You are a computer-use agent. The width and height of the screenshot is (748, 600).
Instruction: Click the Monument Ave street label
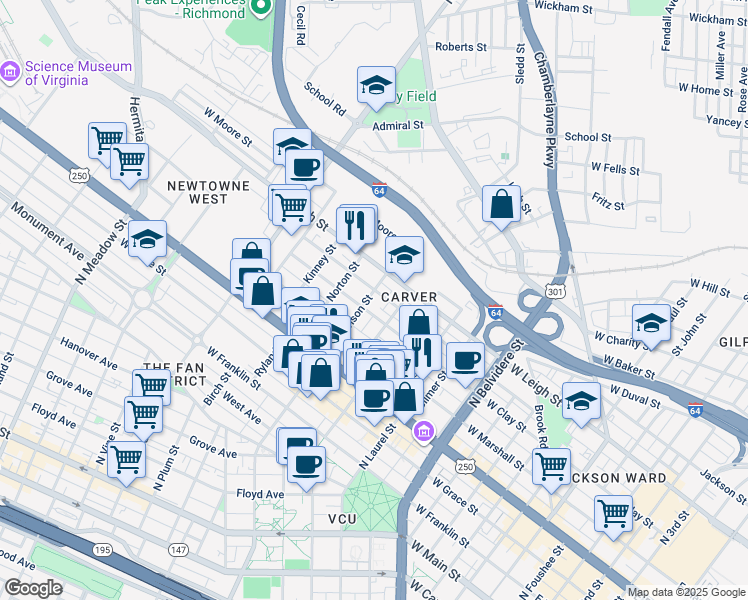click(47, 231)
